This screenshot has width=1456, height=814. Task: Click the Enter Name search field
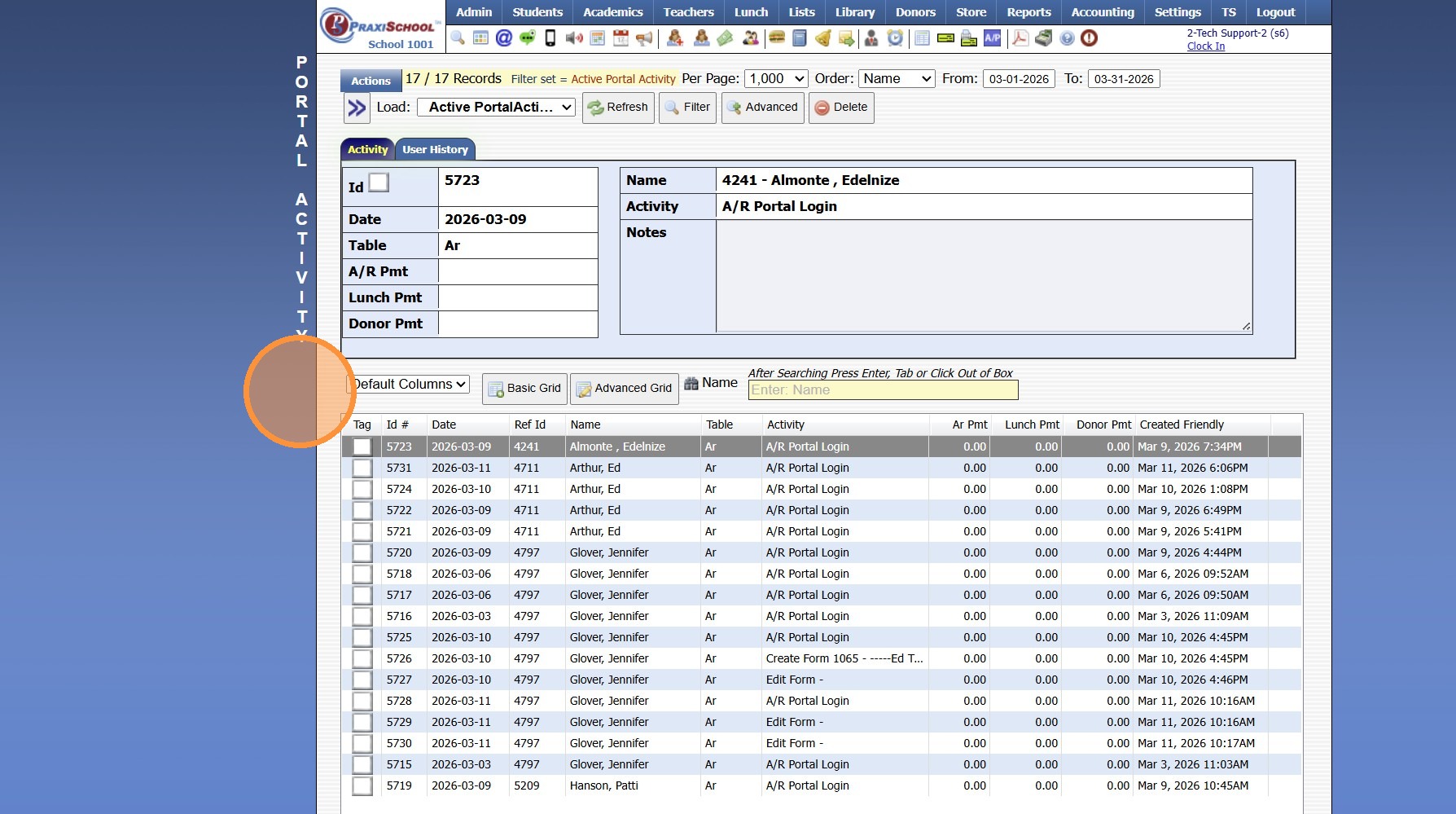[x=883, y=390]
